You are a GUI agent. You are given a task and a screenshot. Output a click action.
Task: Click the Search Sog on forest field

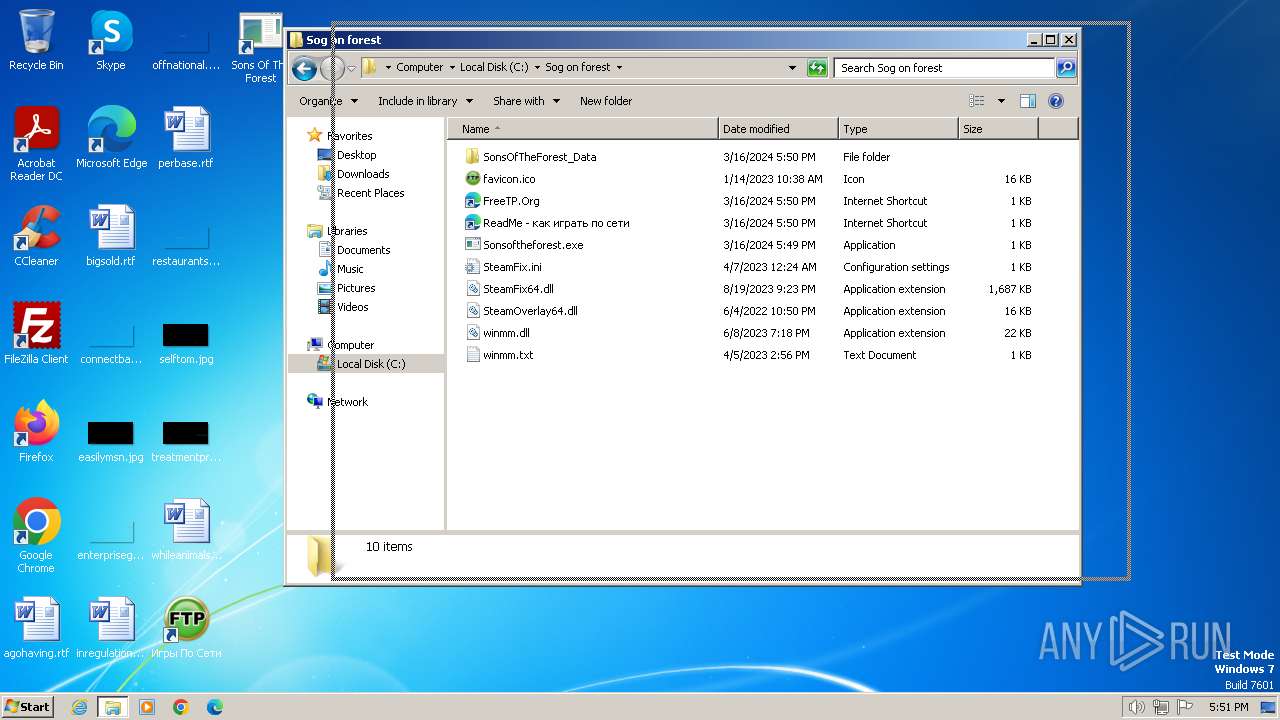point(945,68)
